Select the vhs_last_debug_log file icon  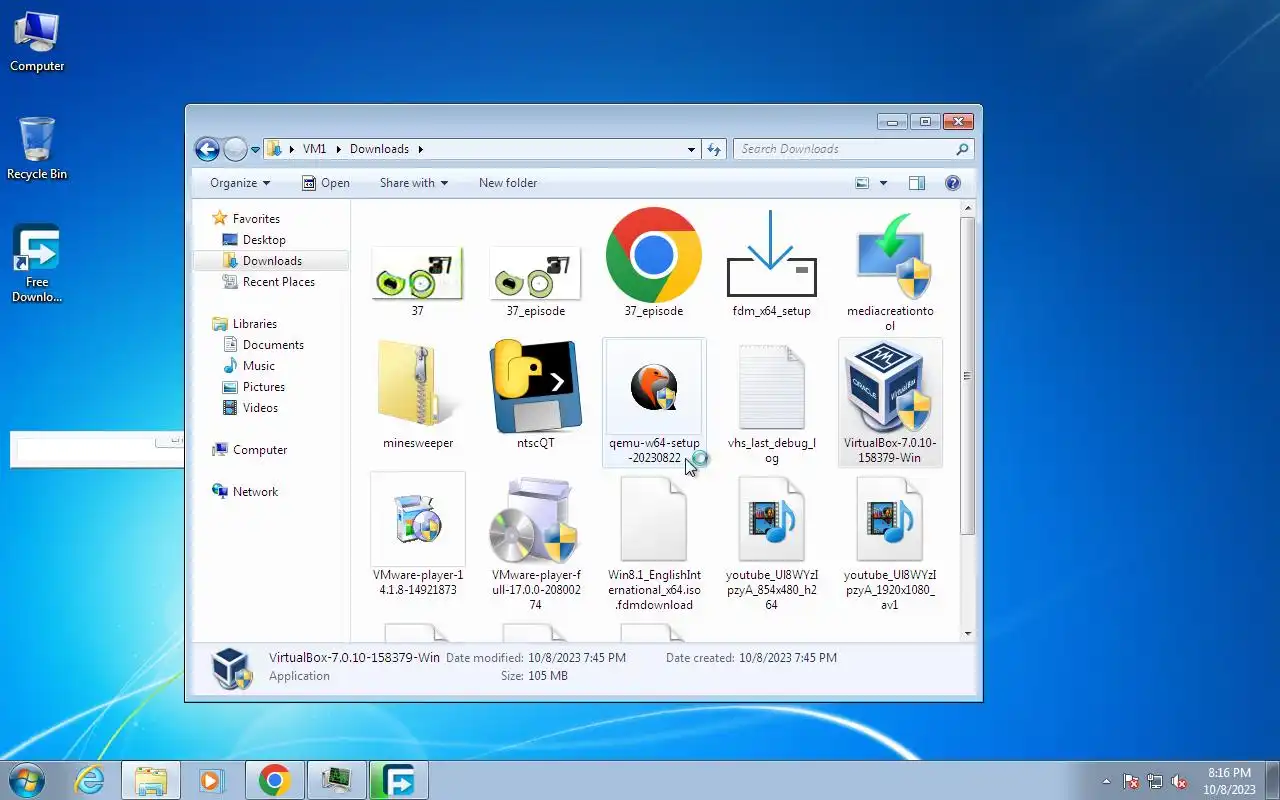[x=771, y=388]
